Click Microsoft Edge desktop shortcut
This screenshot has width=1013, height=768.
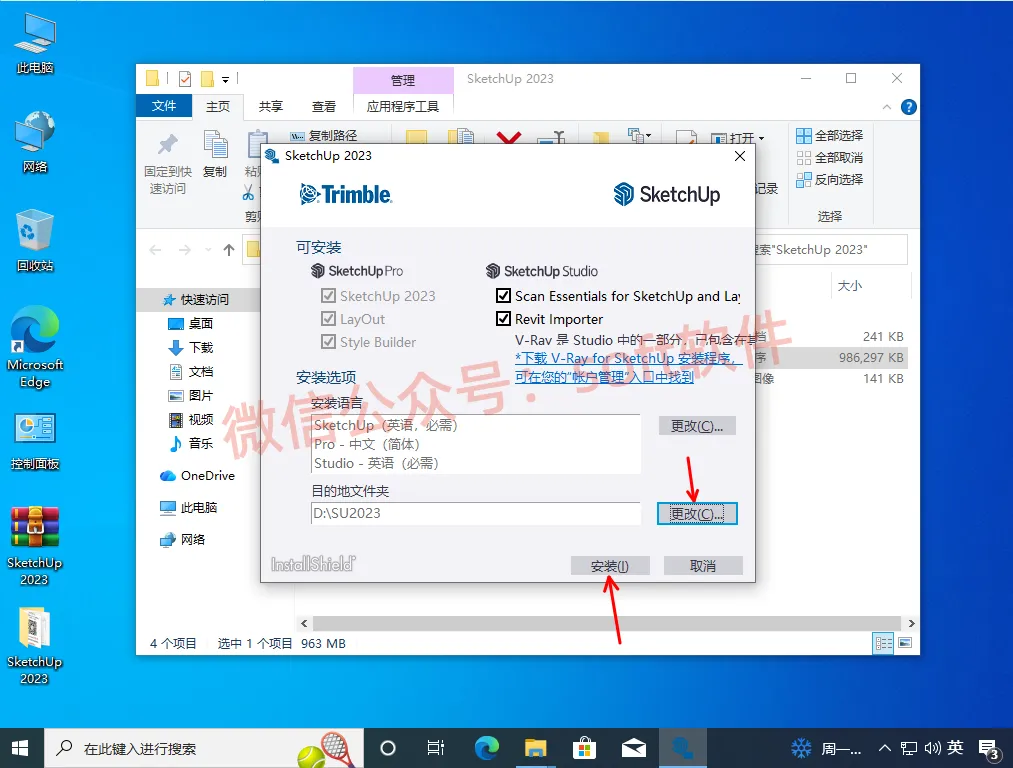[35, 348]
